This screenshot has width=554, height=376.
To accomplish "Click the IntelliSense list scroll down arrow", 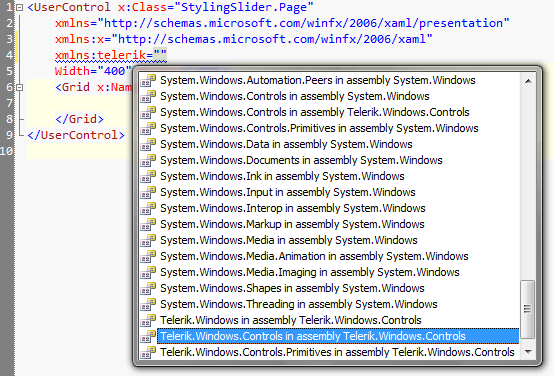I will (x=528, y=352).
